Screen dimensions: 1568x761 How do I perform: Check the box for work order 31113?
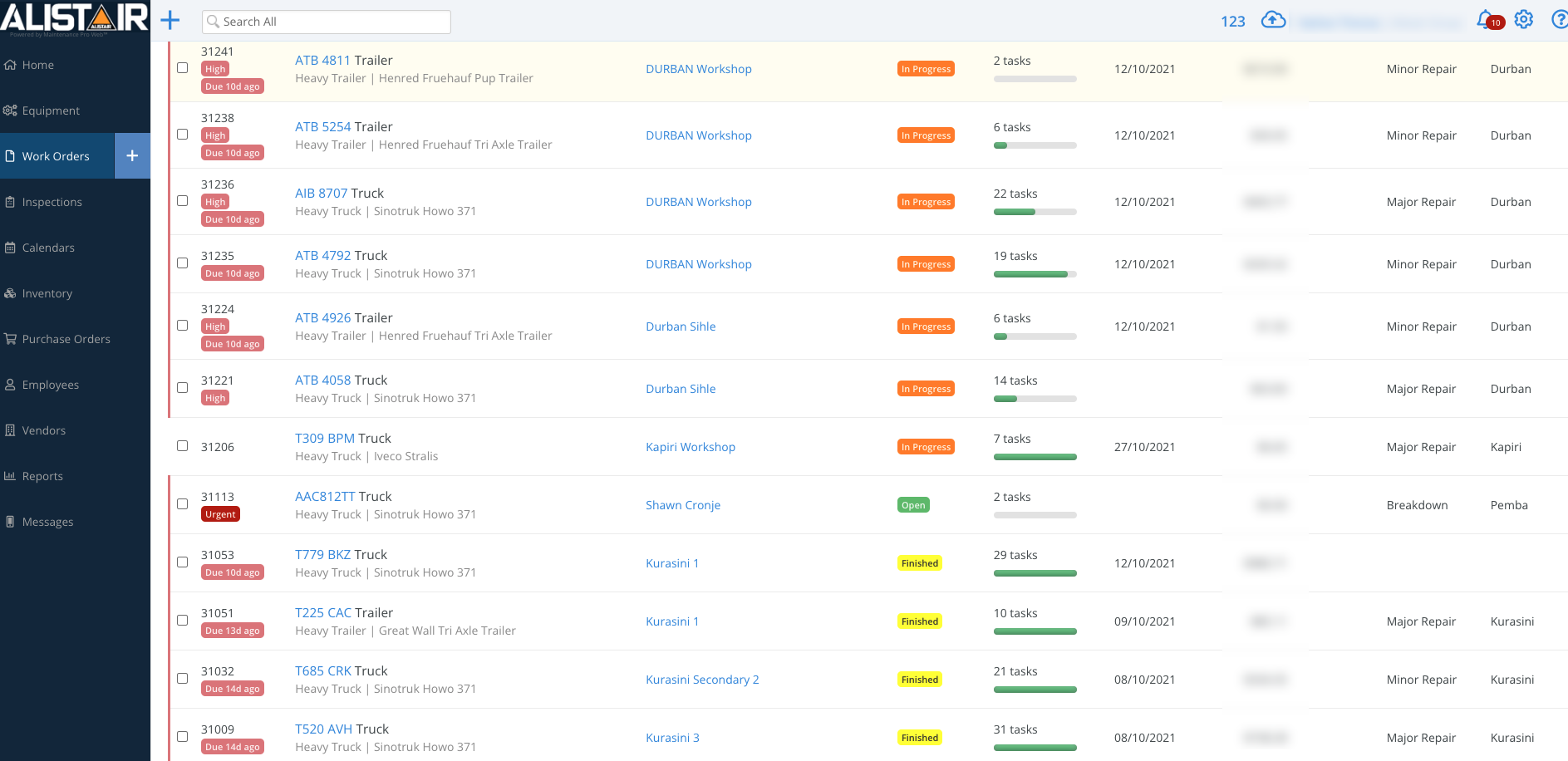tap(183, 504)
